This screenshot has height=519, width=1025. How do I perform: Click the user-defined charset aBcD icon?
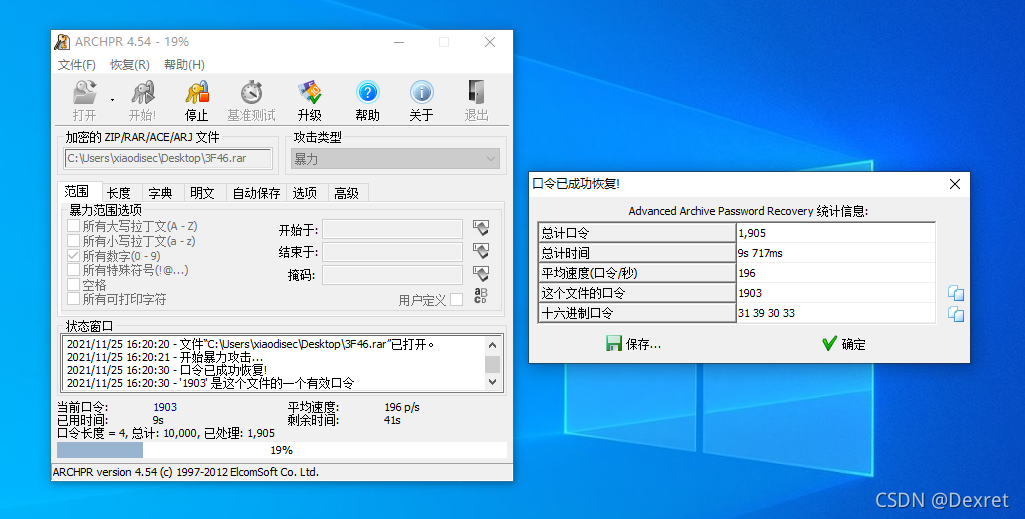pyautogui.click(x=481, y=296)
